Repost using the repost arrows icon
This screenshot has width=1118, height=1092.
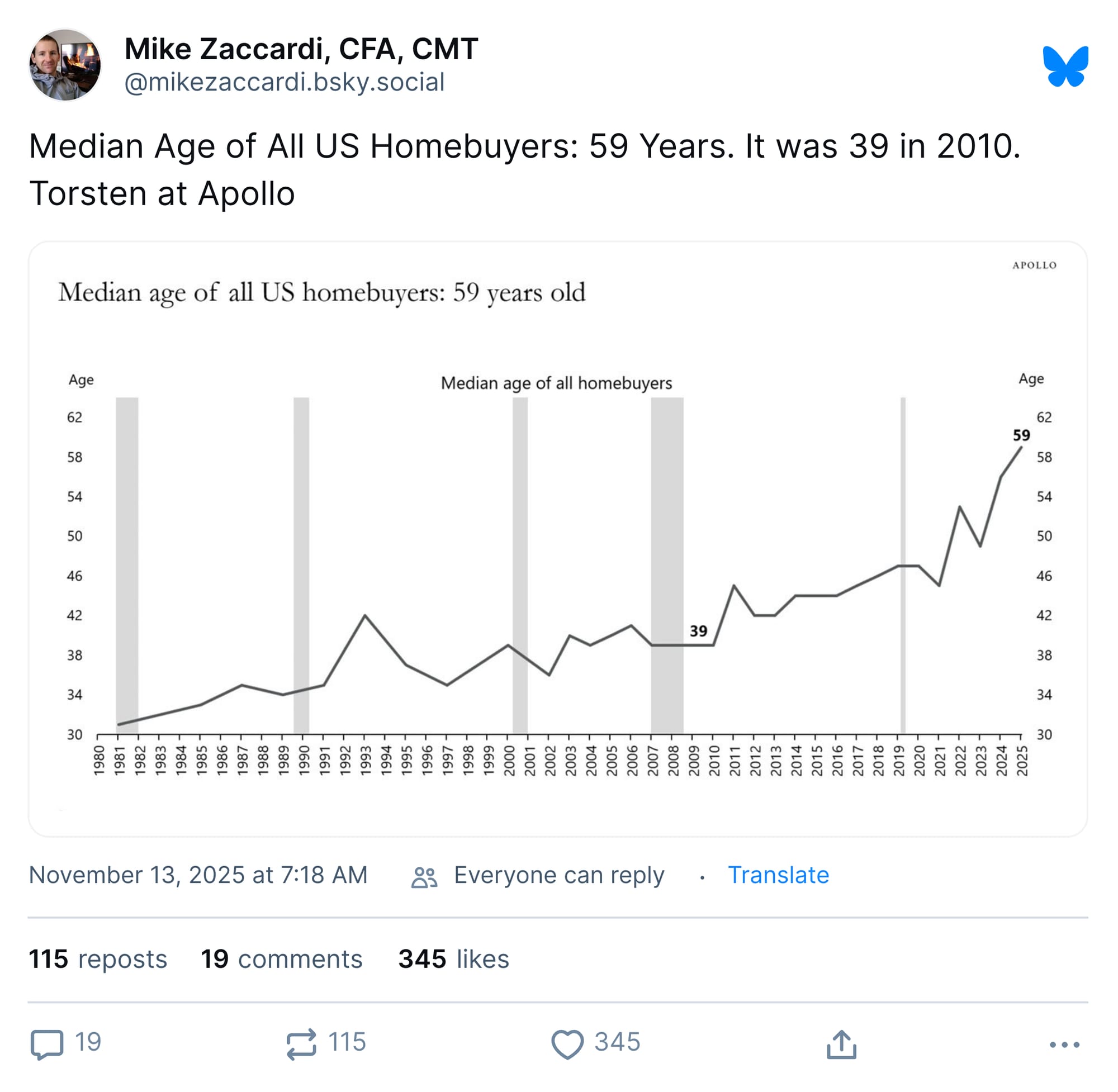coord(301,1043)
